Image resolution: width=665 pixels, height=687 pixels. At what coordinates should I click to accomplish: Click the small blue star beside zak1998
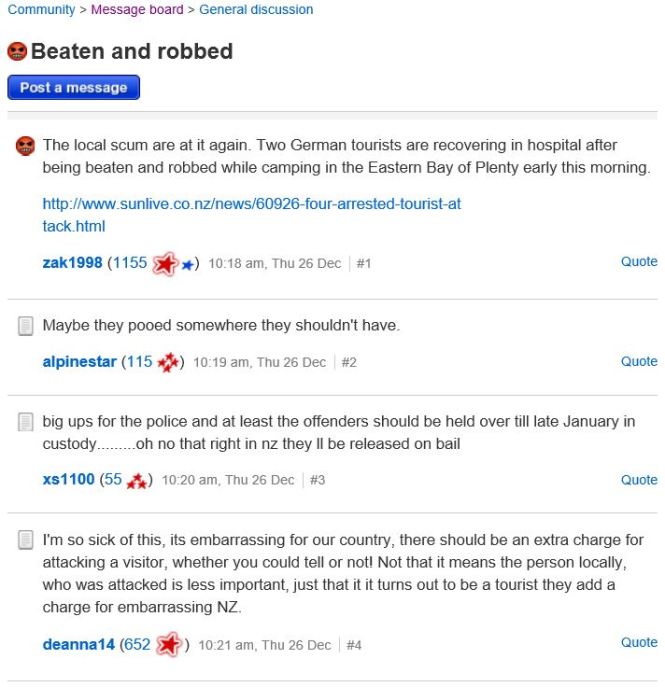tap(186, 265)
